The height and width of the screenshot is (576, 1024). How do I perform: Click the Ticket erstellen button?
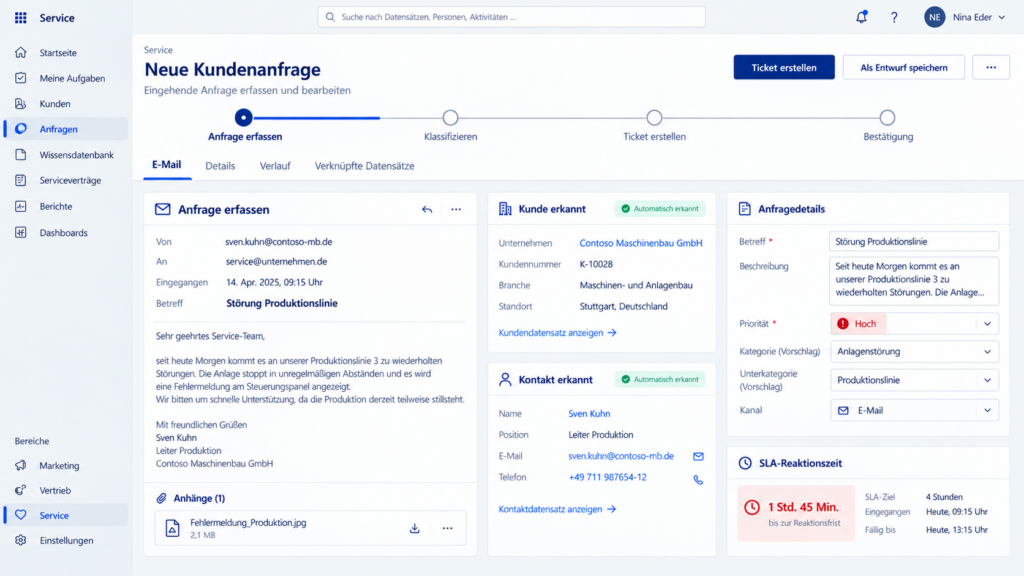pos(784,67)
